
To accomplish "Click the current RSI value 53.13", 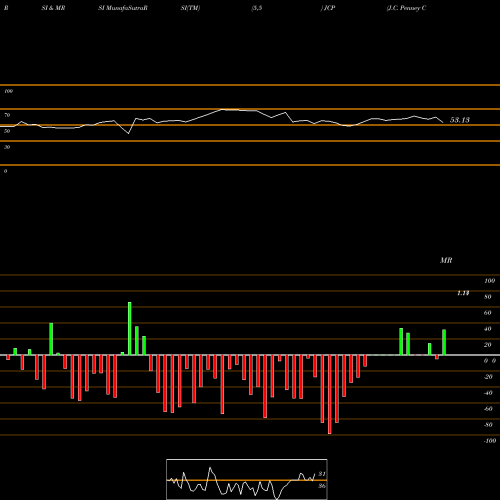I will coord(460,120).
